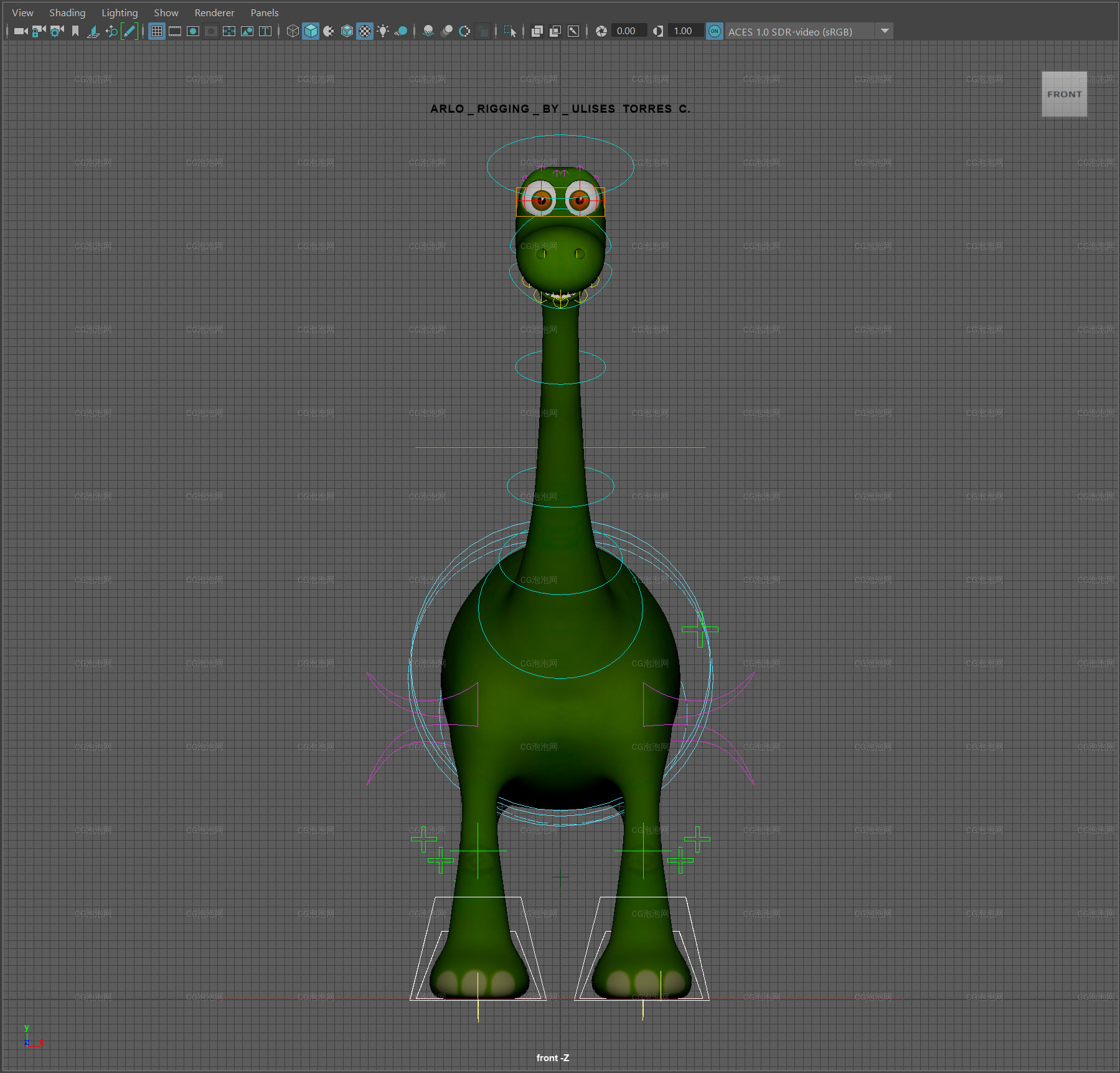Image resolution: width=1120 pixels, height=1073 pixels.
Task: Toggle the Gate Mask display
Action: click(211, 31)
